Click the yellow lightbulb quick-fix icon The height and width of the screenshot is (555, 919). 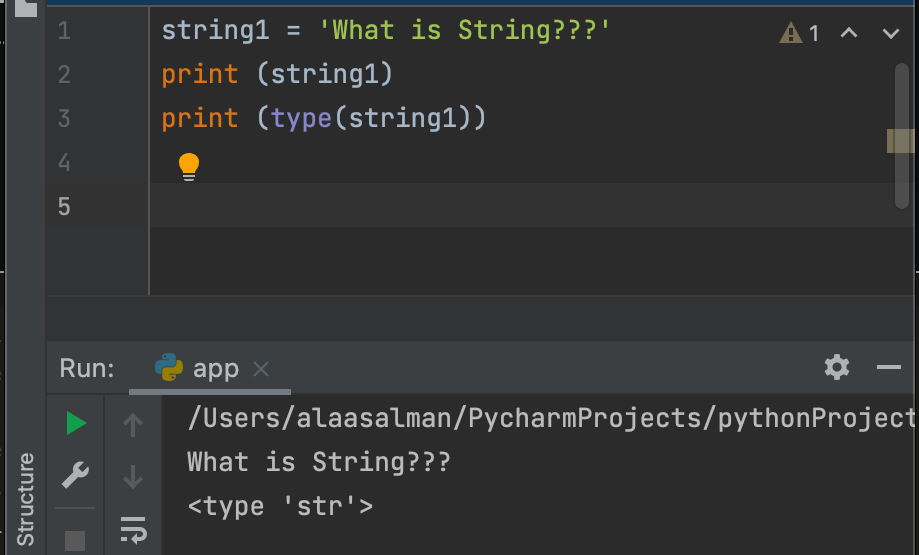pyautogui.click(x=189, y=166)
